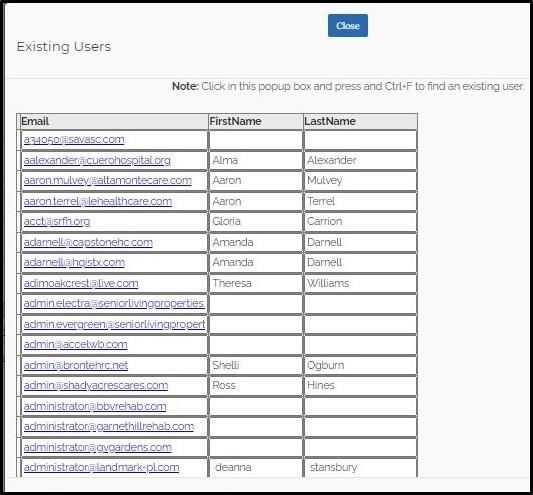Open administrator@garnethillrehab.com link
The height and width of the screenshot is (495, 533).
tap(109, 426)
